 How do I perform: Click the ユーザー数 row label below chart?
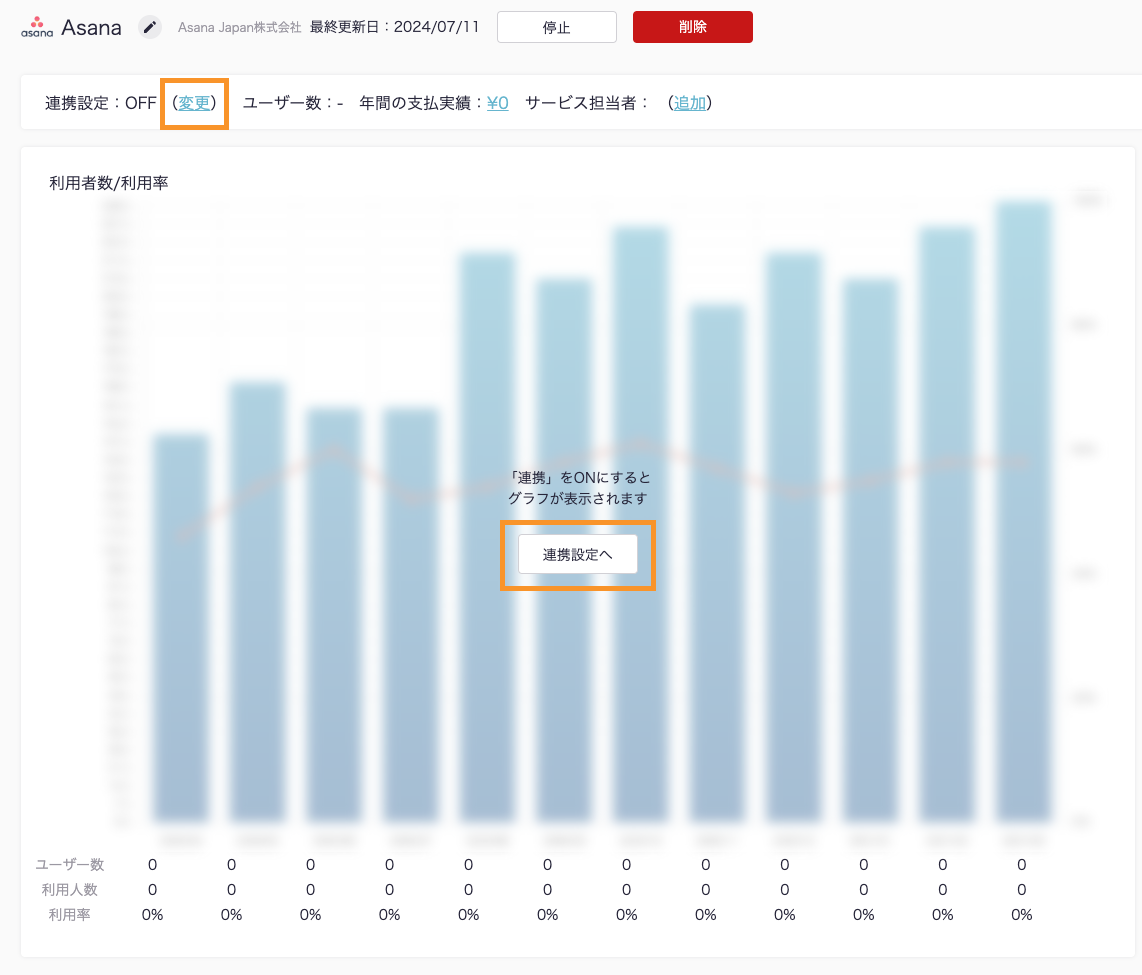coord(70,865)
